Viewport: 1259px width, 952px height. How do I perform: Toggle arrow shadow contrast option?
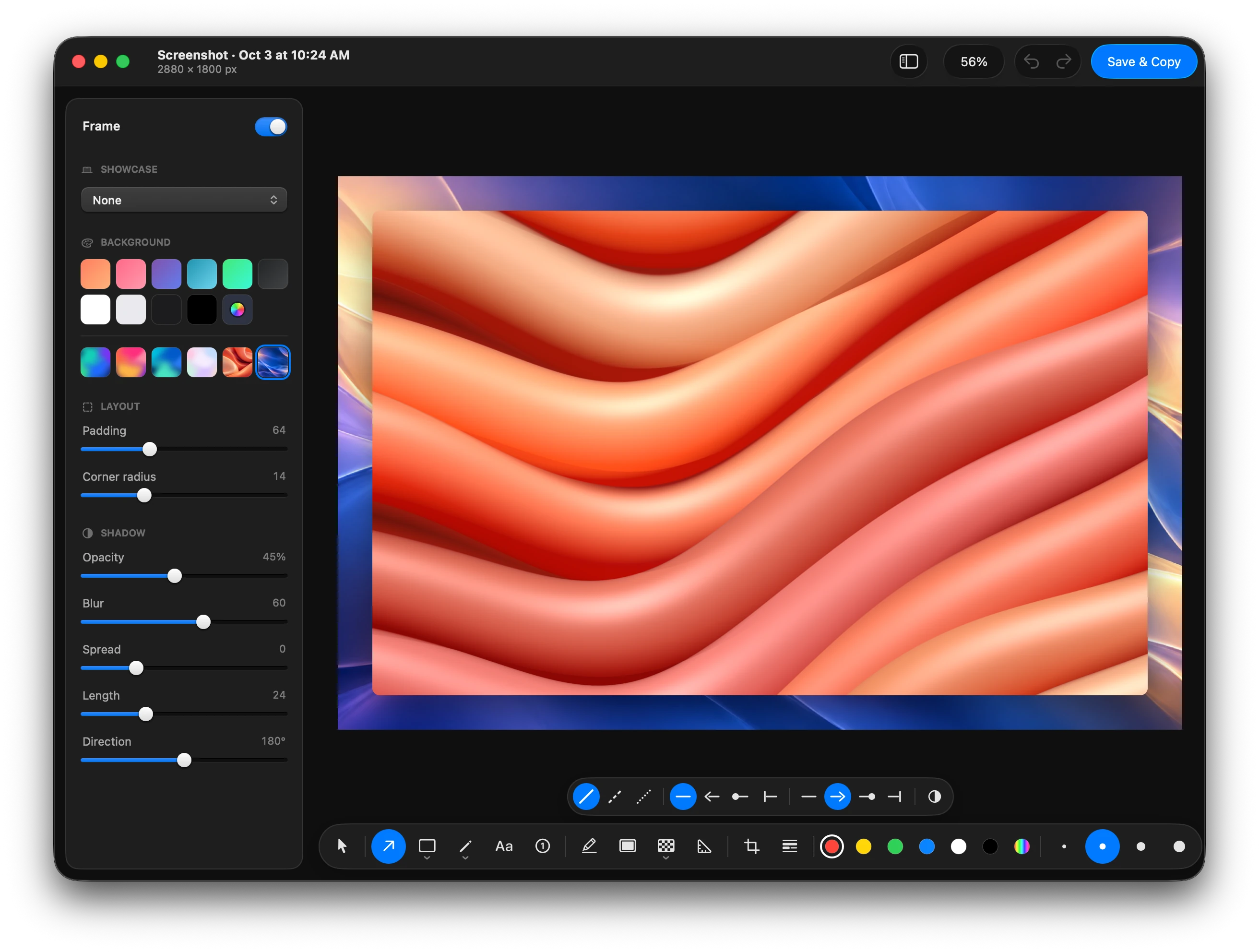(934, 796)
